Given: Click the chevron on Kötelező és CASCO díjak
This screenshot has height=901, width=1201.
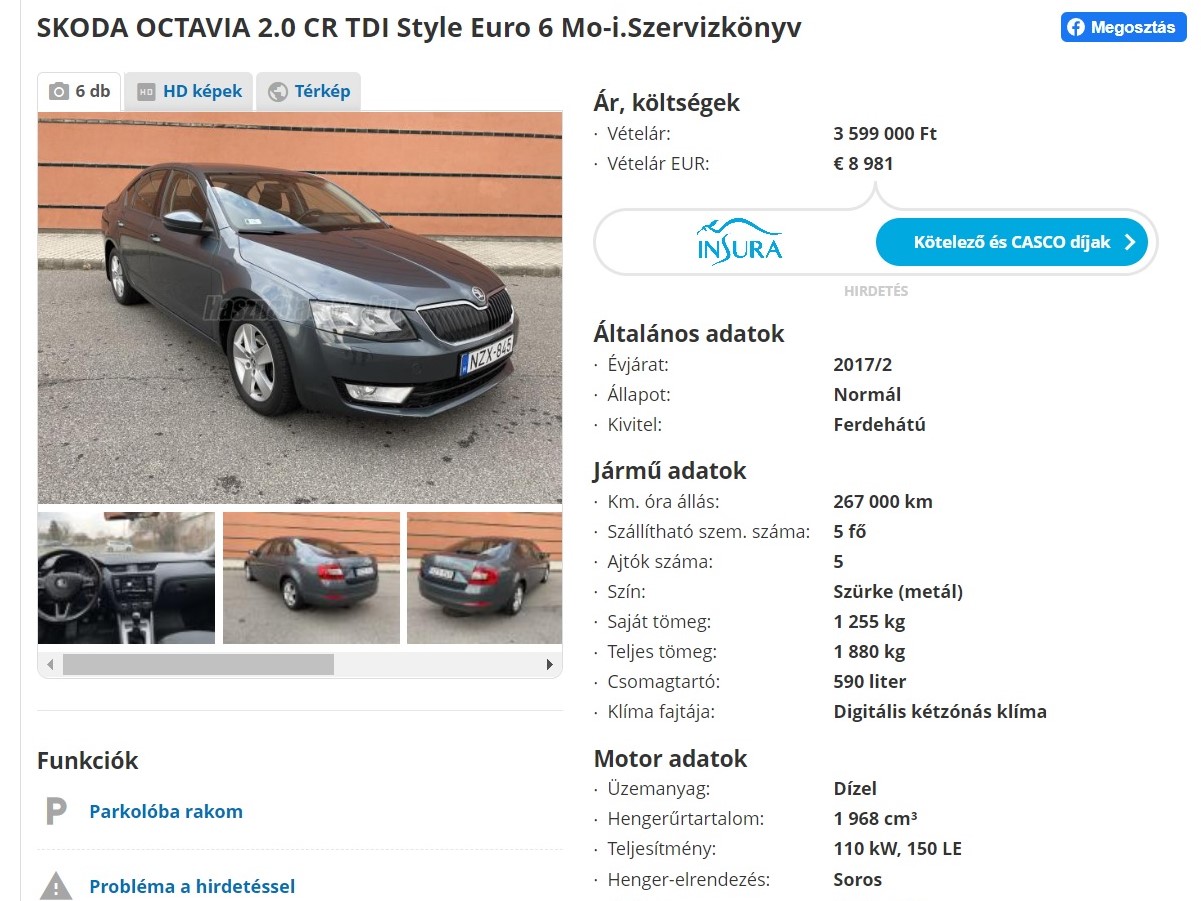Looking at the screenshot, I should coord(1130,242).
